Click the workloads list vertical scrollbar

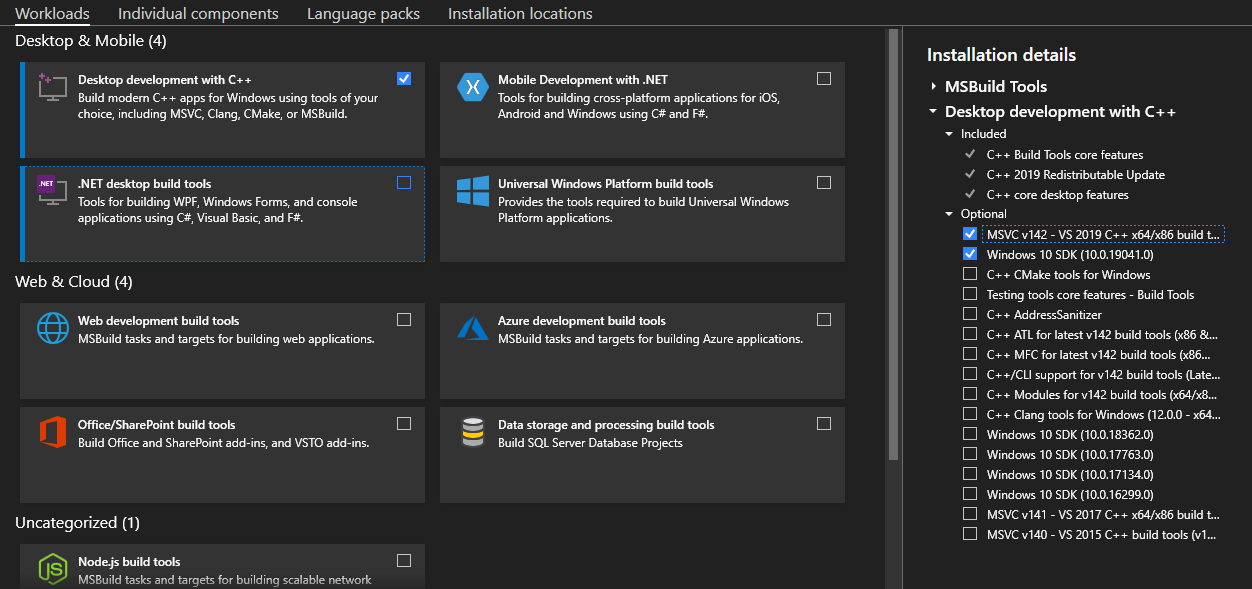click(893, 245)
